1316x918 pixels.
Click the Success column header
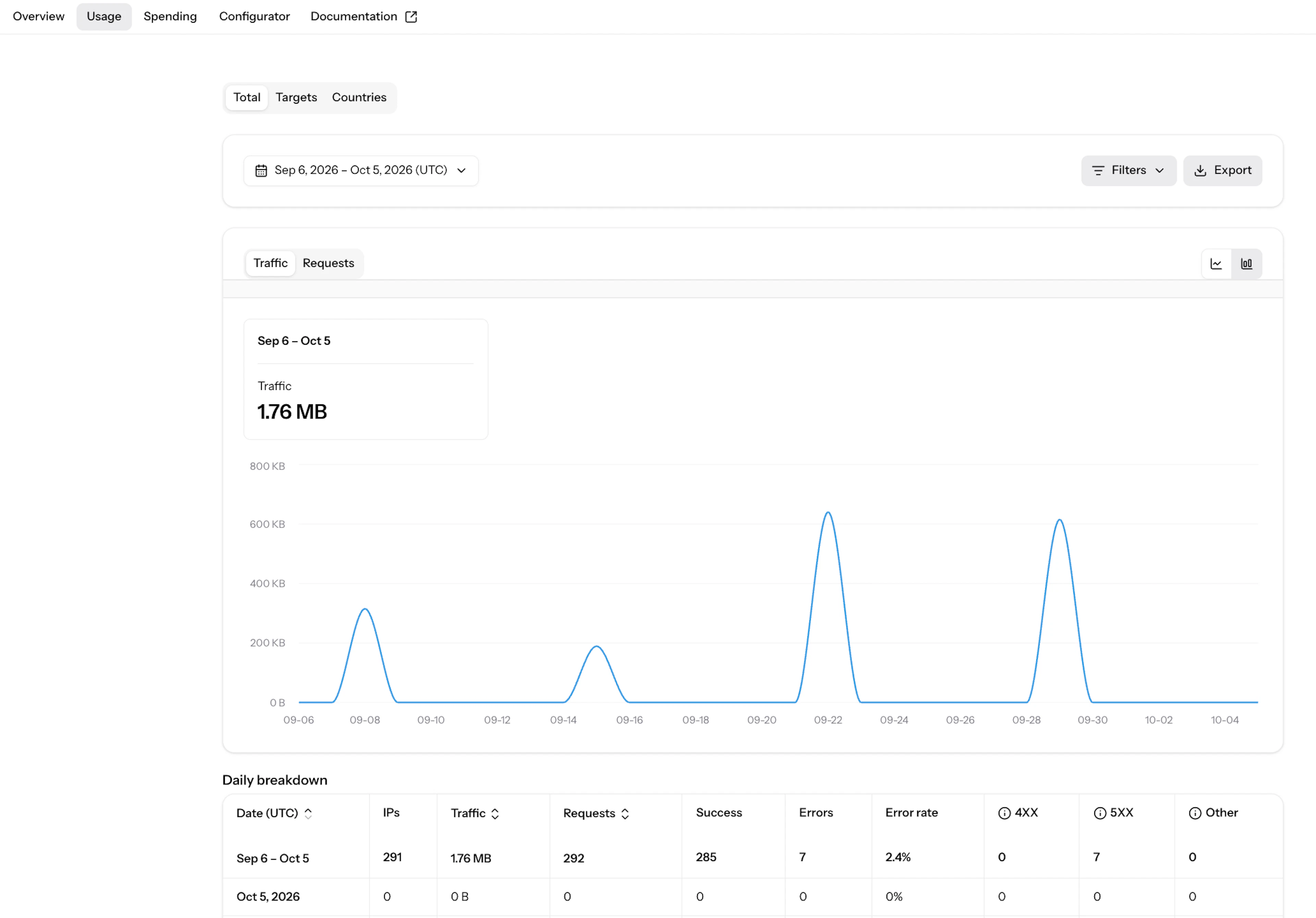click(x=719, y=812)
